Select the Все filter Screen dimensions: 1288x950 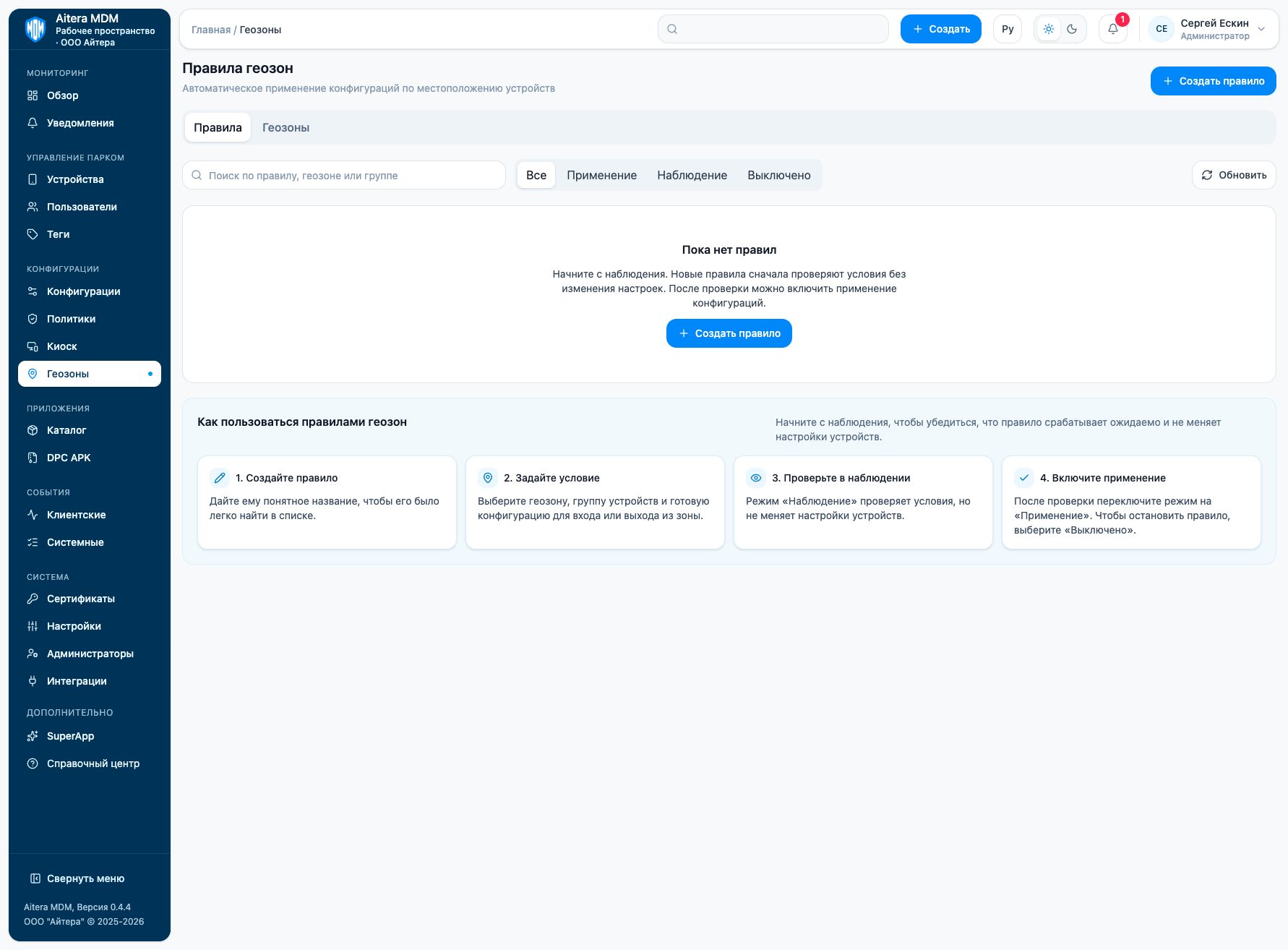pyautogui.click(x=536, y=175)
